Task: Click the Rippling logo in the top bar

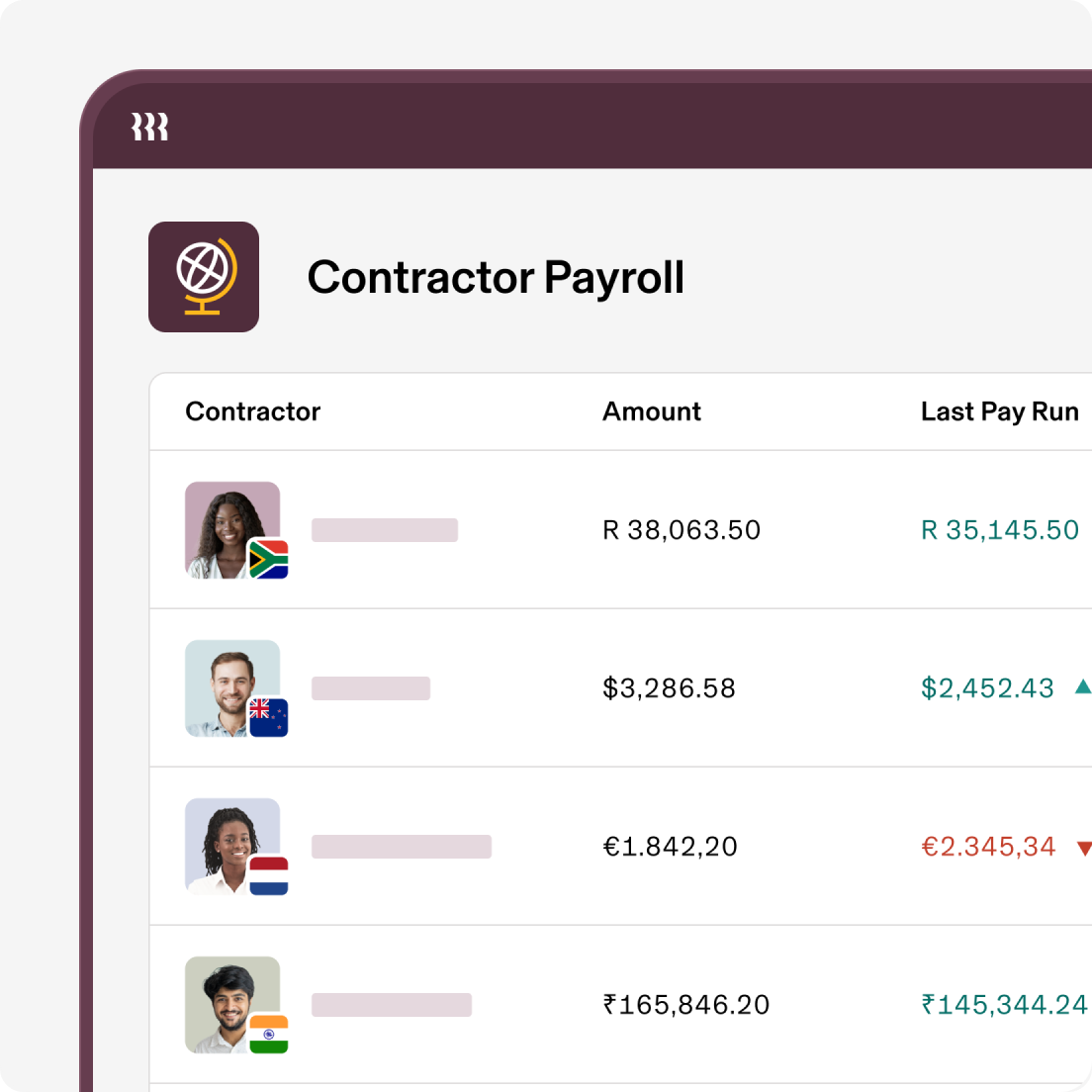Action: (x=148, y=126)
